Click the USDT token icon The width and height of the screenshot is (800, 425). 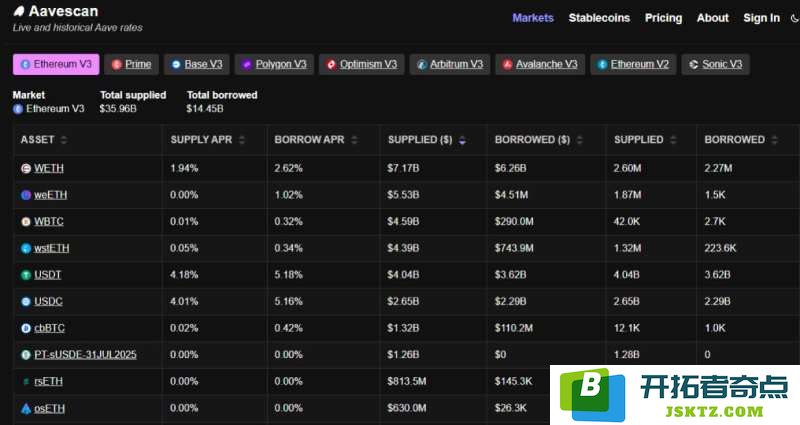(x=26, y=275)
